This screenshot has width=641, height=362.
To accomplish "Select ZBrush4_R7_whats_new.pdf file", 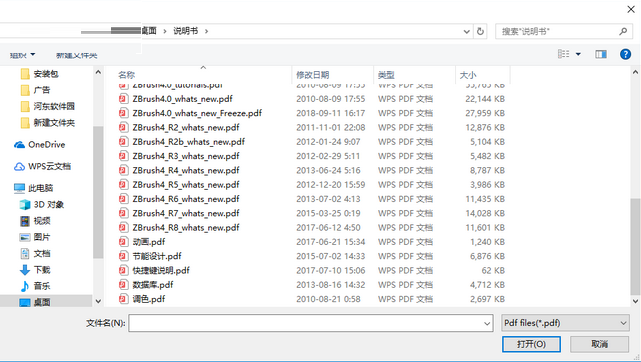I will click(x=186, y=213).
